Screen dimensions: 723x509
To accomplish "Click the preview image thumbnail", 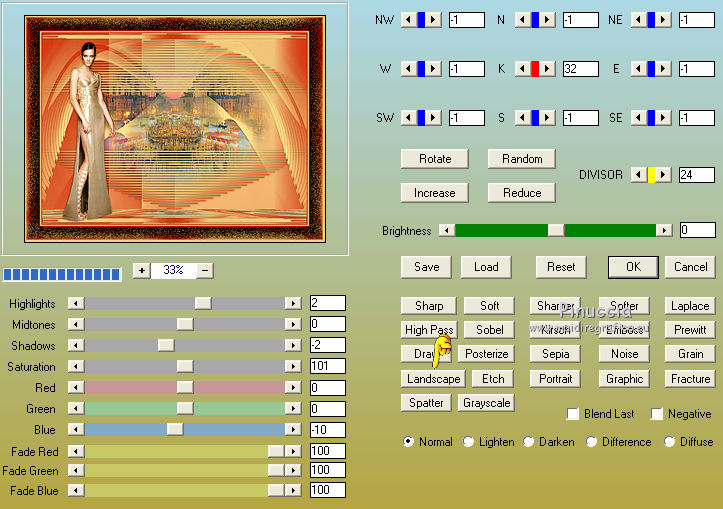I will (175, 129).
